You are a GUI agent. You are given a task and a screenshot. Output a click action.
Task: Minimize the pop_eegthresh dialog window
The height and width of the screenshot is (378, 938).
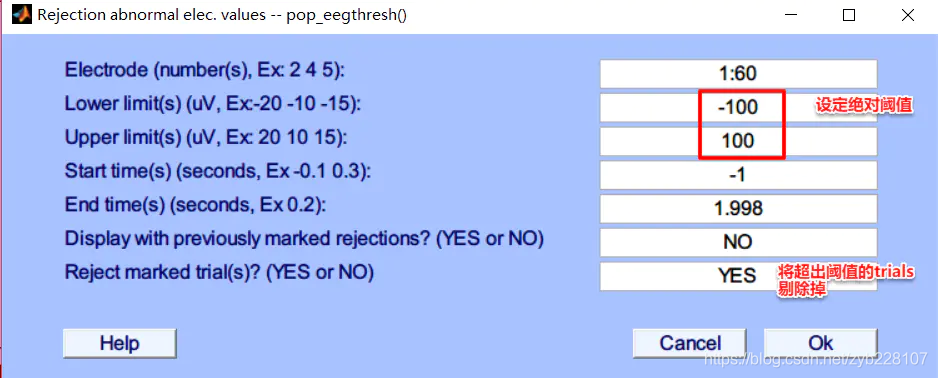click(789, 16)
